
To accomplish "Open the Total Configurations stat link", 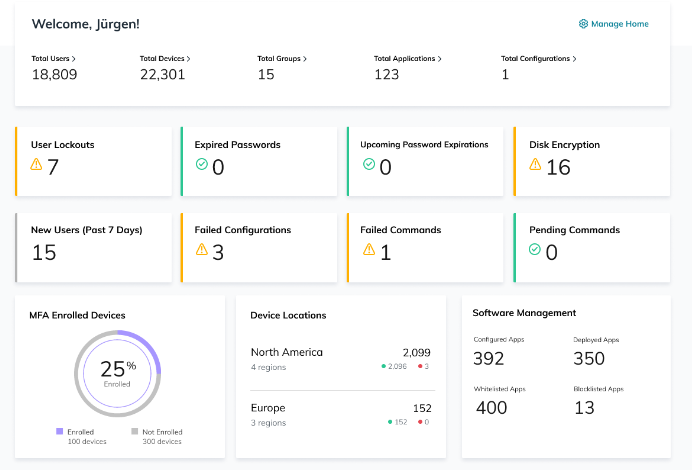I will [x=538, y=59].
